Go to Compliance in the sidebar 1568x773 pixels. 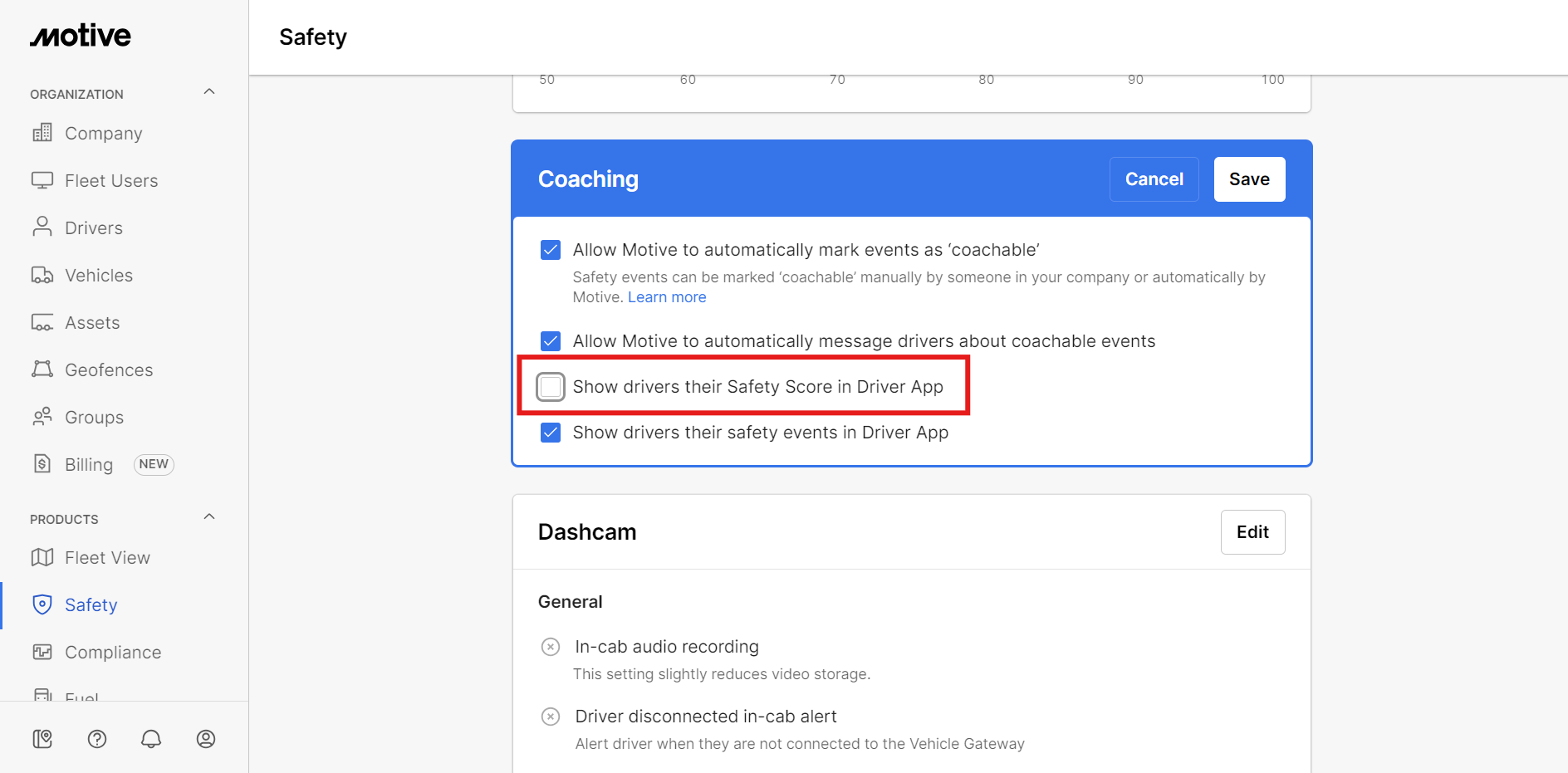click(x=113, y=653)
